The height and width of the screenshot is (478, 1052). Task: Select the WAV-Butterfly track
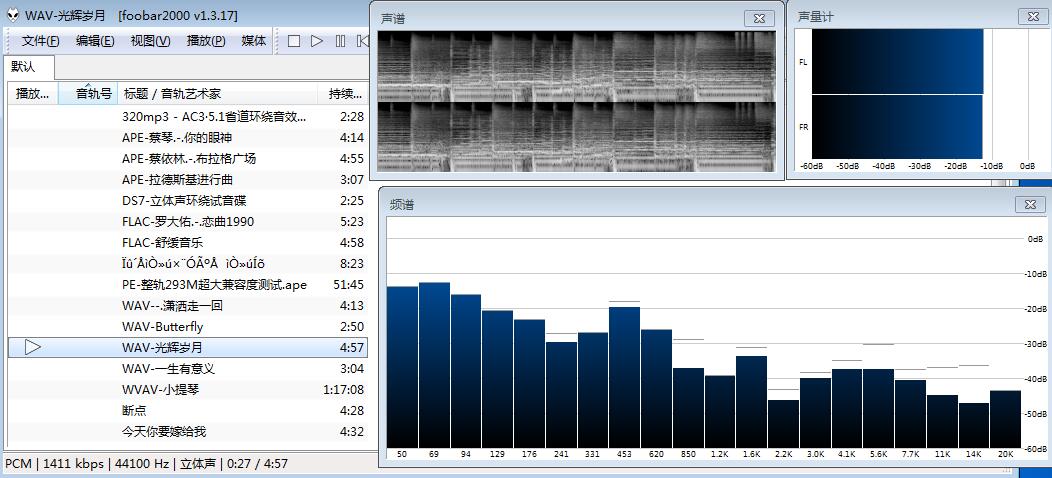[162, 327]
